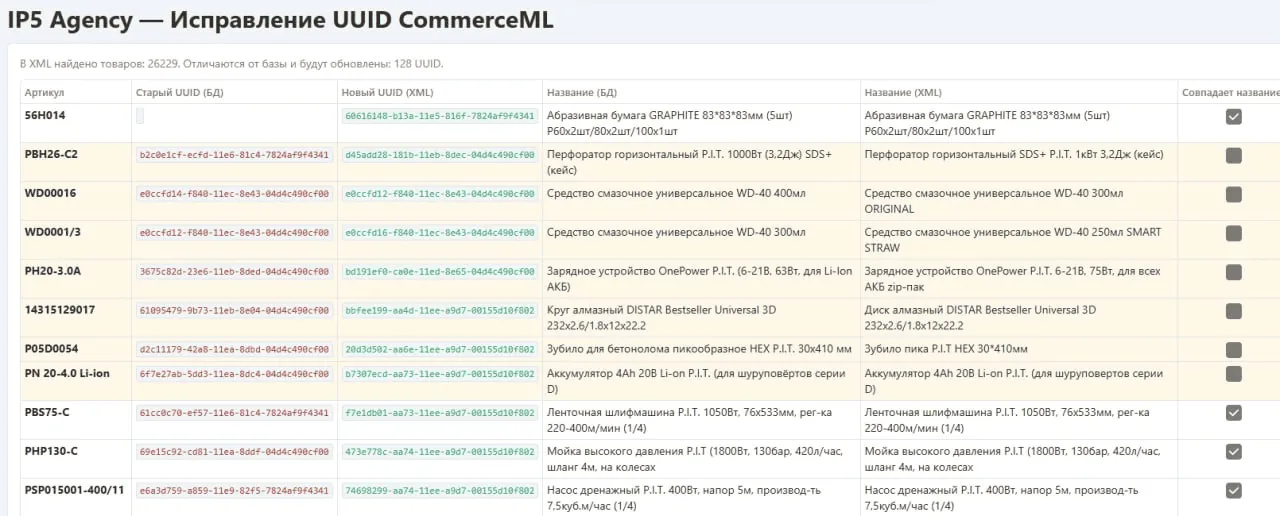
Task: Click old UUID 61cc0c70-ef57 for PBS75-C
Action: coord(234,413)
